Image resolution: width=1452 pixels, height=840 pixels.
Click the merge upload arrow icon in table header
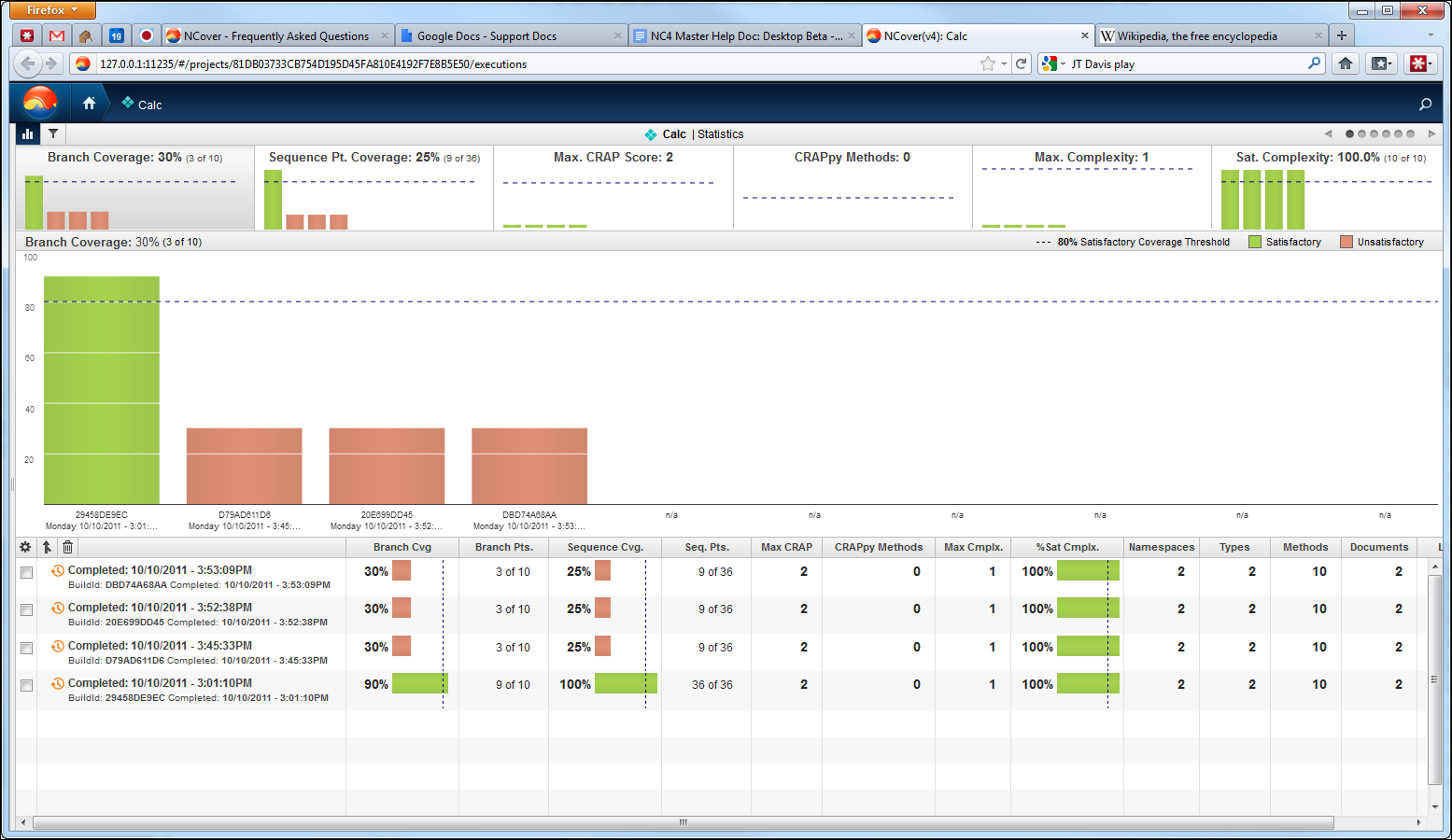point(47,547)
